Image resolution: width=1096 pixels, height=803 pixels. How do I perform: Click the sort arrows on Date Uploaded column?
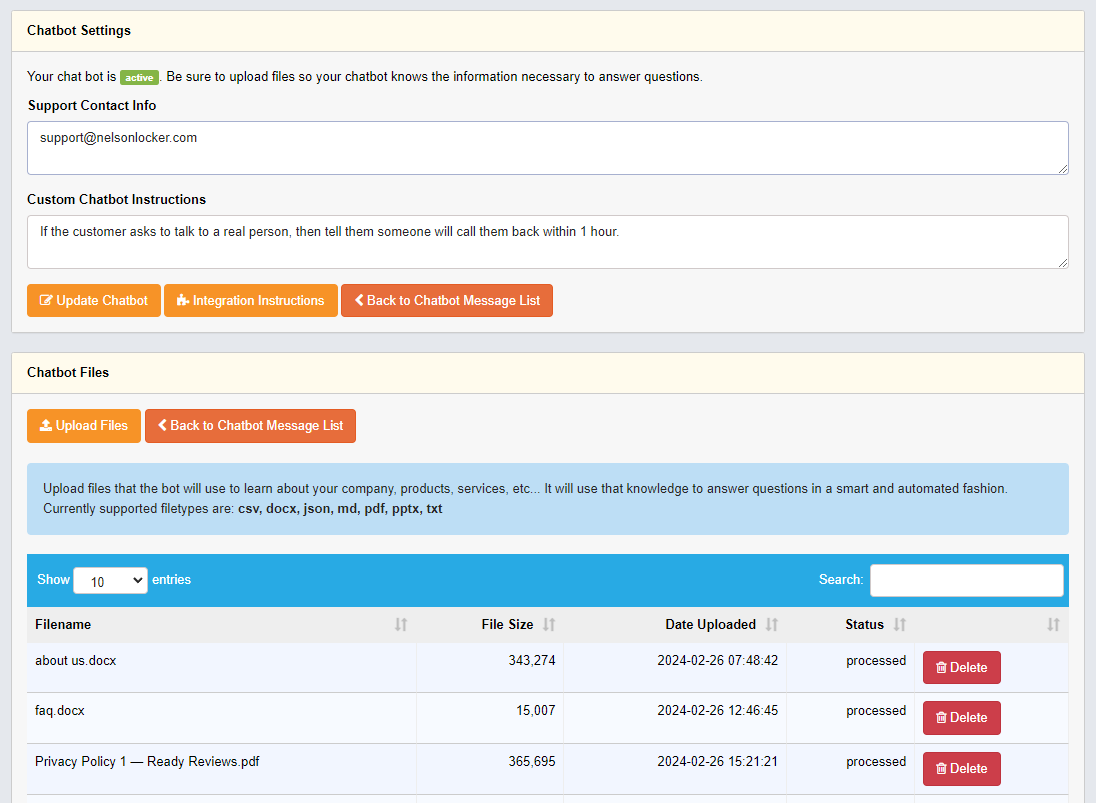[771, 624]
